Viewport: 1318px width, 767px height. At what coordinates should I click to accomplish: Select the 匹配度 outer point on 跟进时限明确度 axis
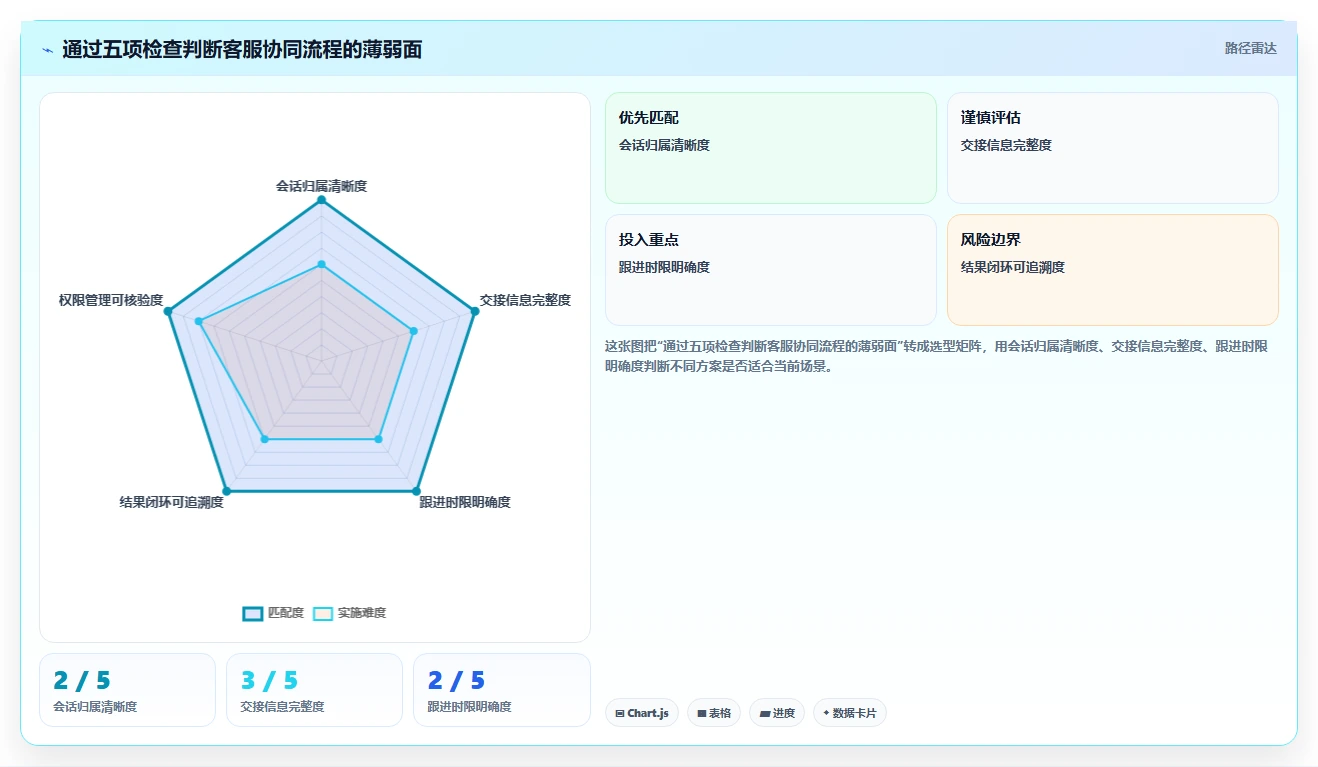click(416, 490)
